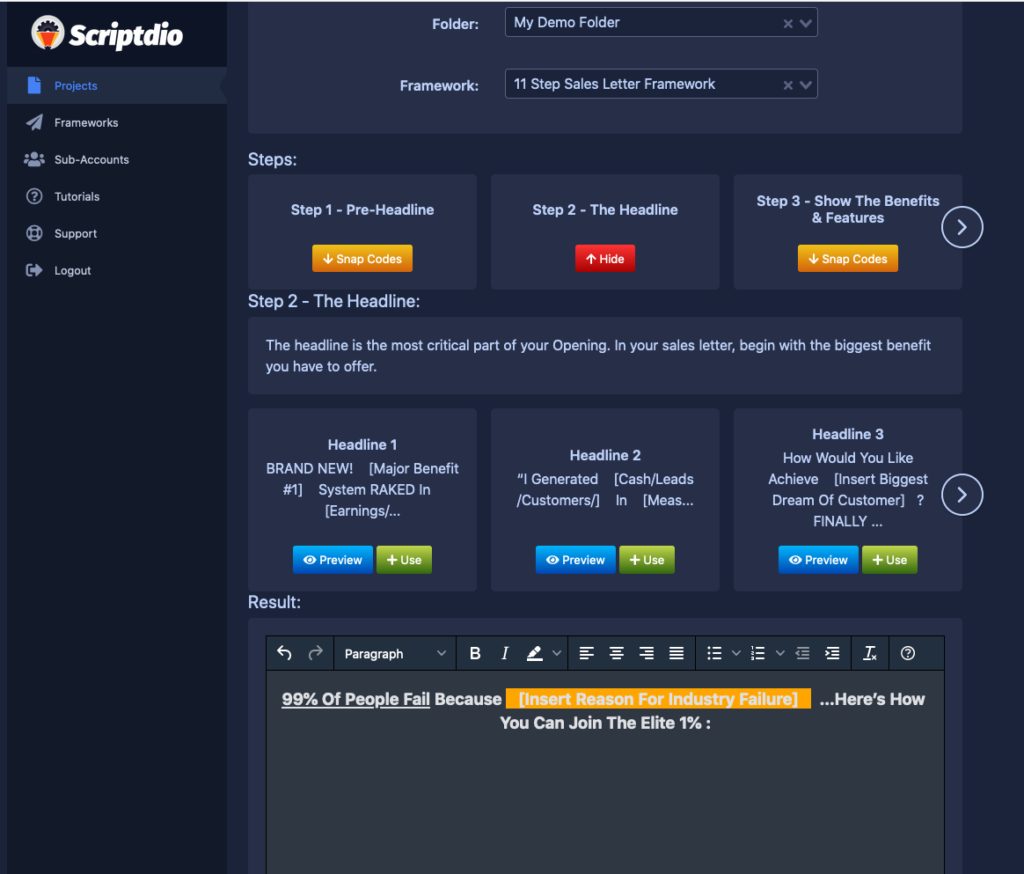Hide Step 2 The Headline snap codes
Screen dimensions: 1024x874
pos(605,259)
